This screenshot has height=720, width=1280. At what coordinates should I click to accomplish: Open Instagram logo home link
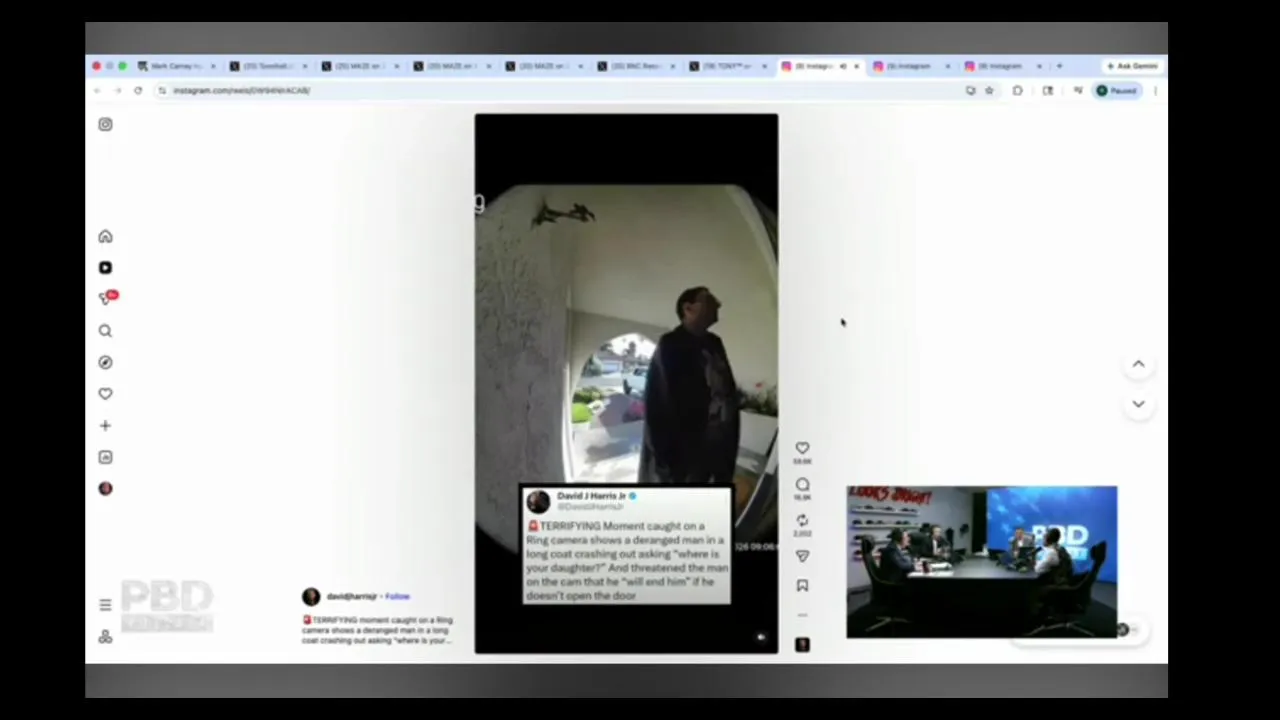105,124
